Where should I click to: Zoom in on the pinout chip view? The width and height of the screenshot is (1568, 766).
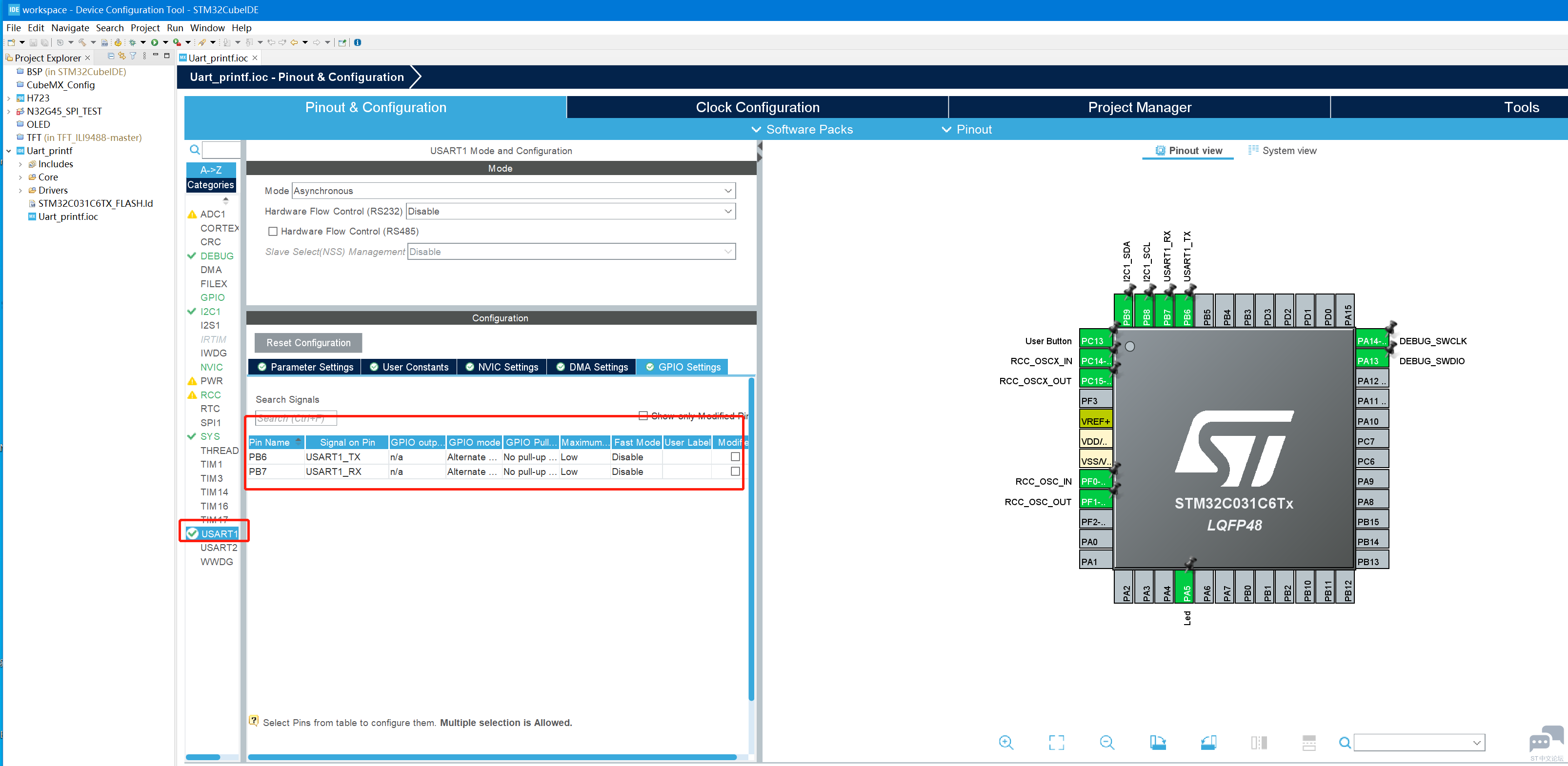[x=1006, y=742]
